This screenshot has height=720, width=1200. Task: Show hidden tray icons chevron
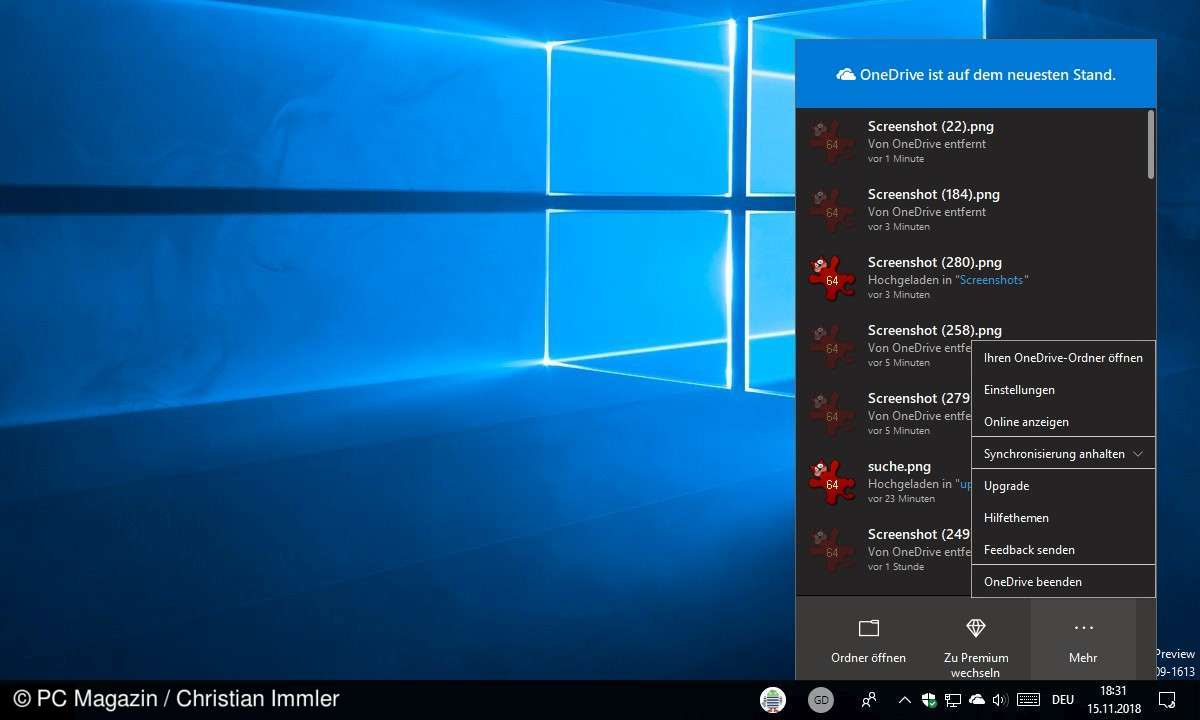click(x=905, y=699)
